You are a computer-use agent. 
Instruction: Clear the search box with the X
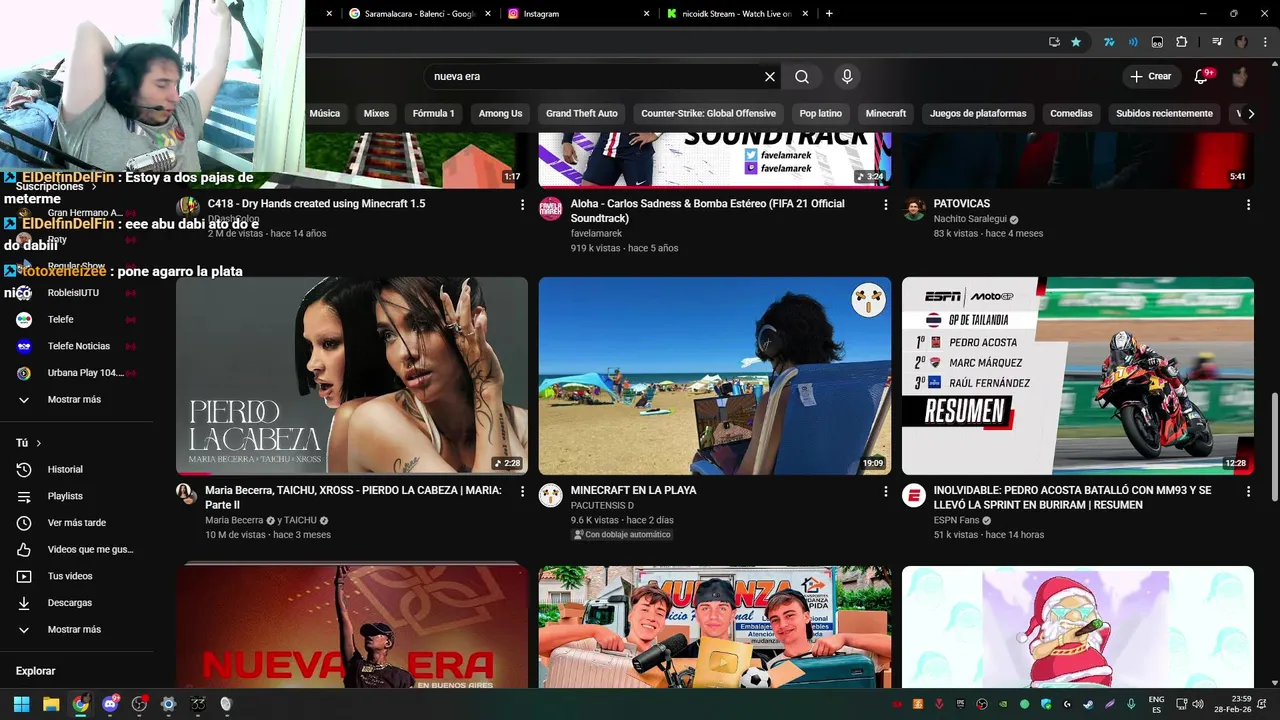[770, 77]
